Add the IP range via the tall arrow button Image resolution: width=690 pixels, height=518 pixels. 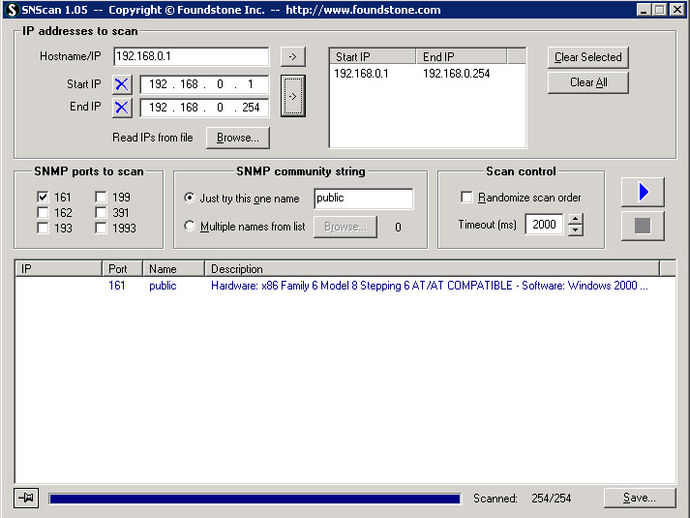point(293,96)
